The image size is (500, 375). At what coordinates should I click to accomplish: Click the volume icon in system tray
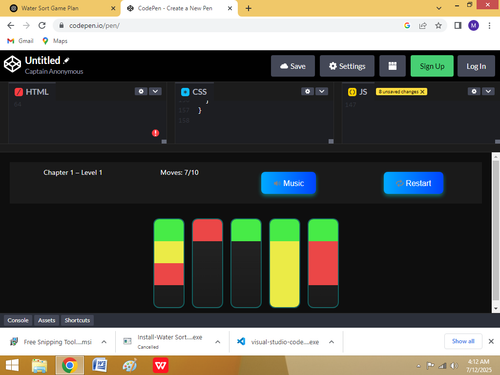click(x=454, y=366)
